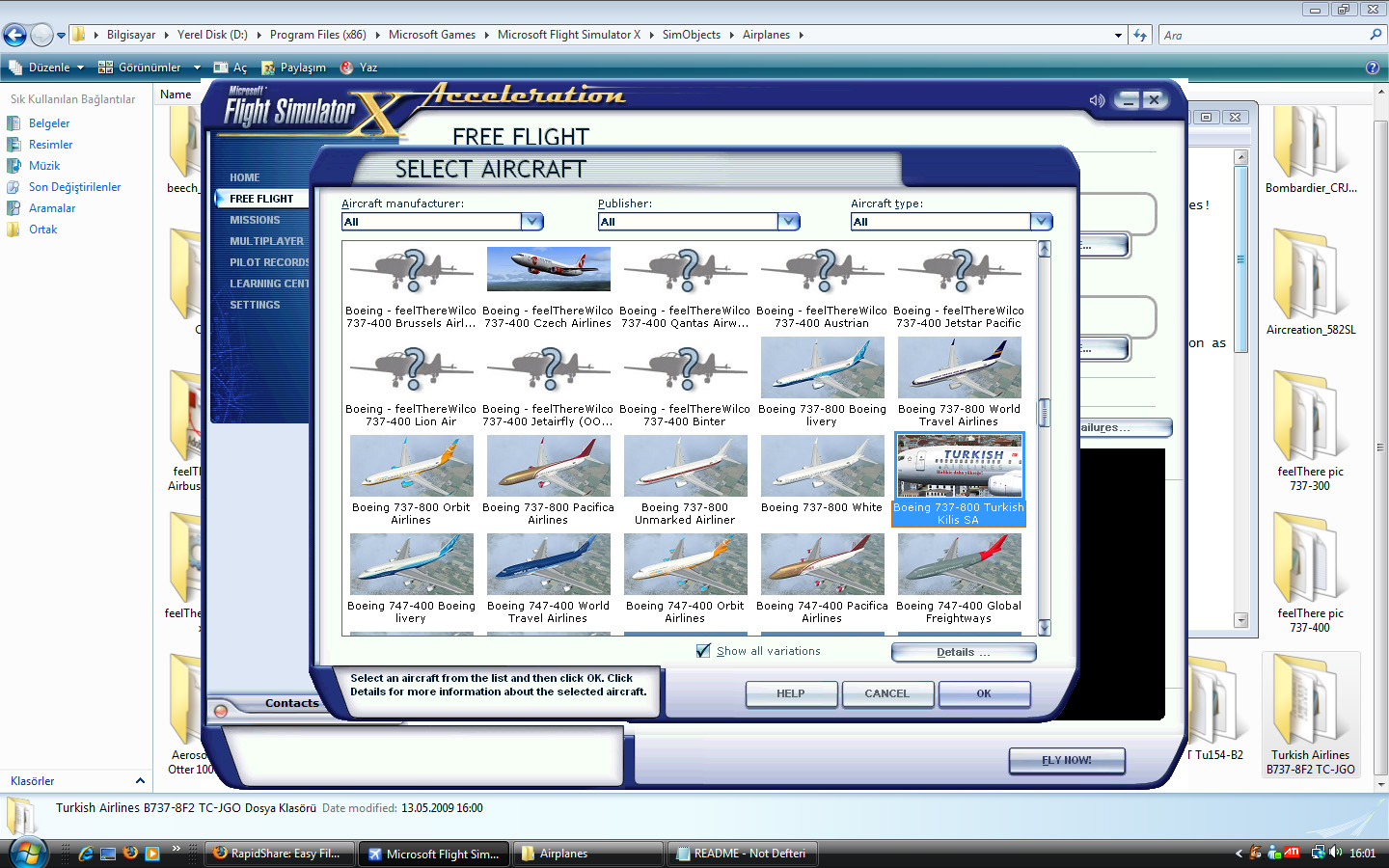Viewport: 1389px width, 868px height.
Task: Switch to RapidShare taskbar window
Action: [279, 854]
